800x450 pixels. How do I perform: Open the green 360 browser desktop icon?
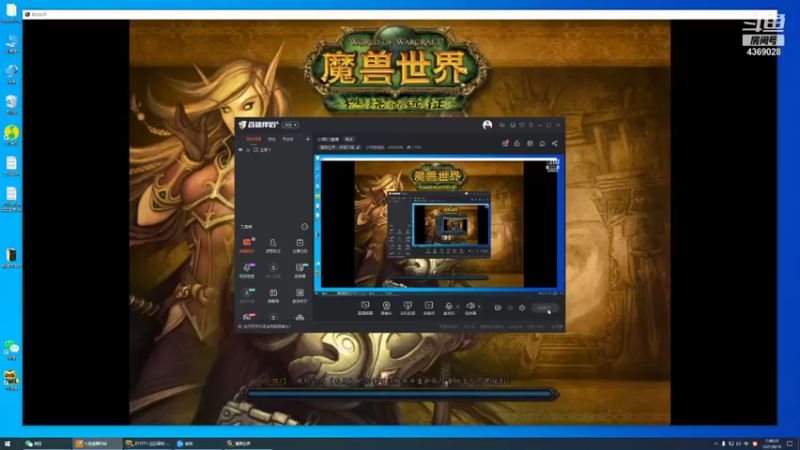point(11,135)
